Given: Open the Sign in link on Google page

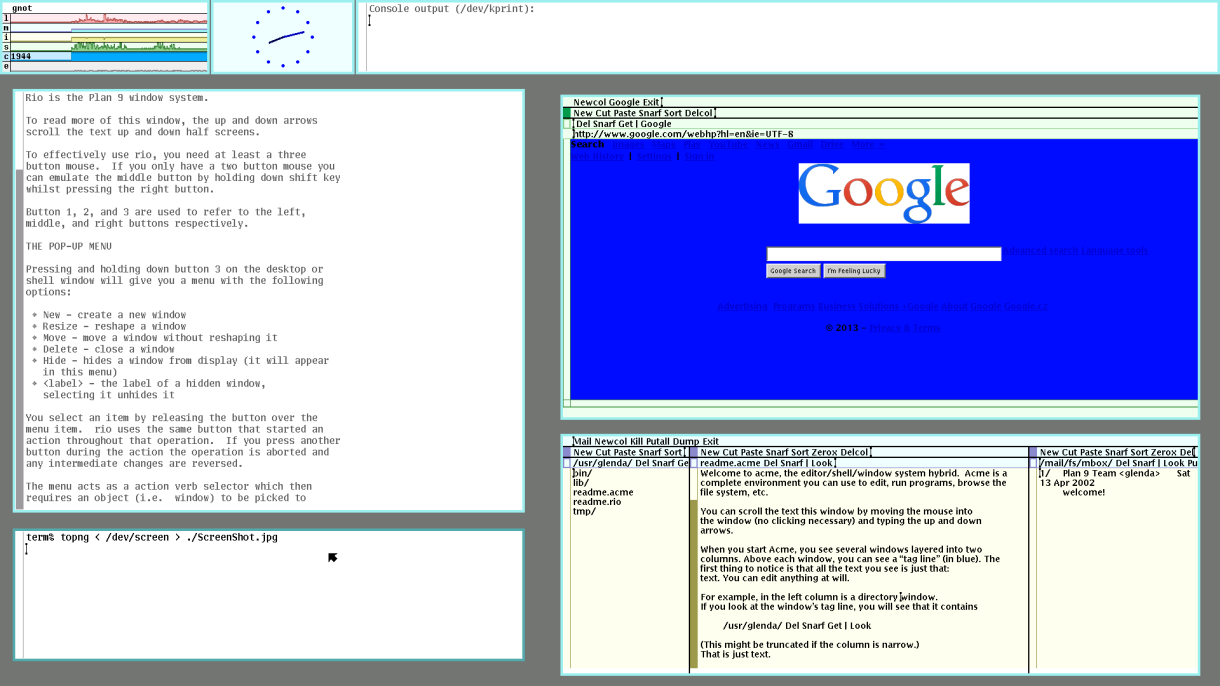Looking at the screenshot, I should (x=699, y=156).
